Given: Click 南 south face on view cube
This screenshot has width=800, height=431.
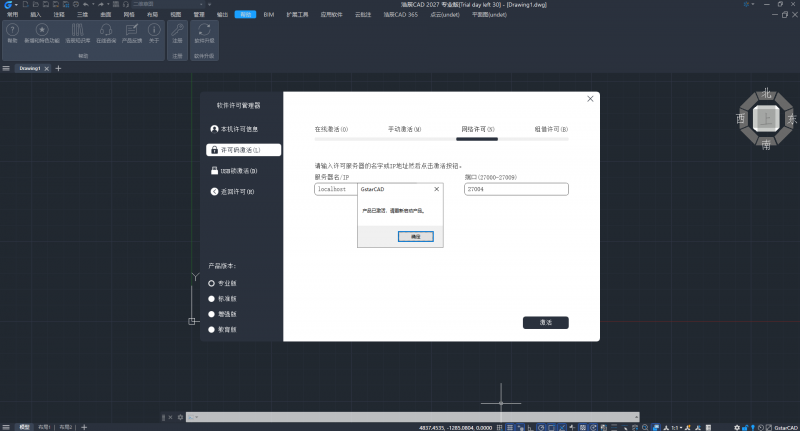Looking at the screenshot, I should point(766,145).
